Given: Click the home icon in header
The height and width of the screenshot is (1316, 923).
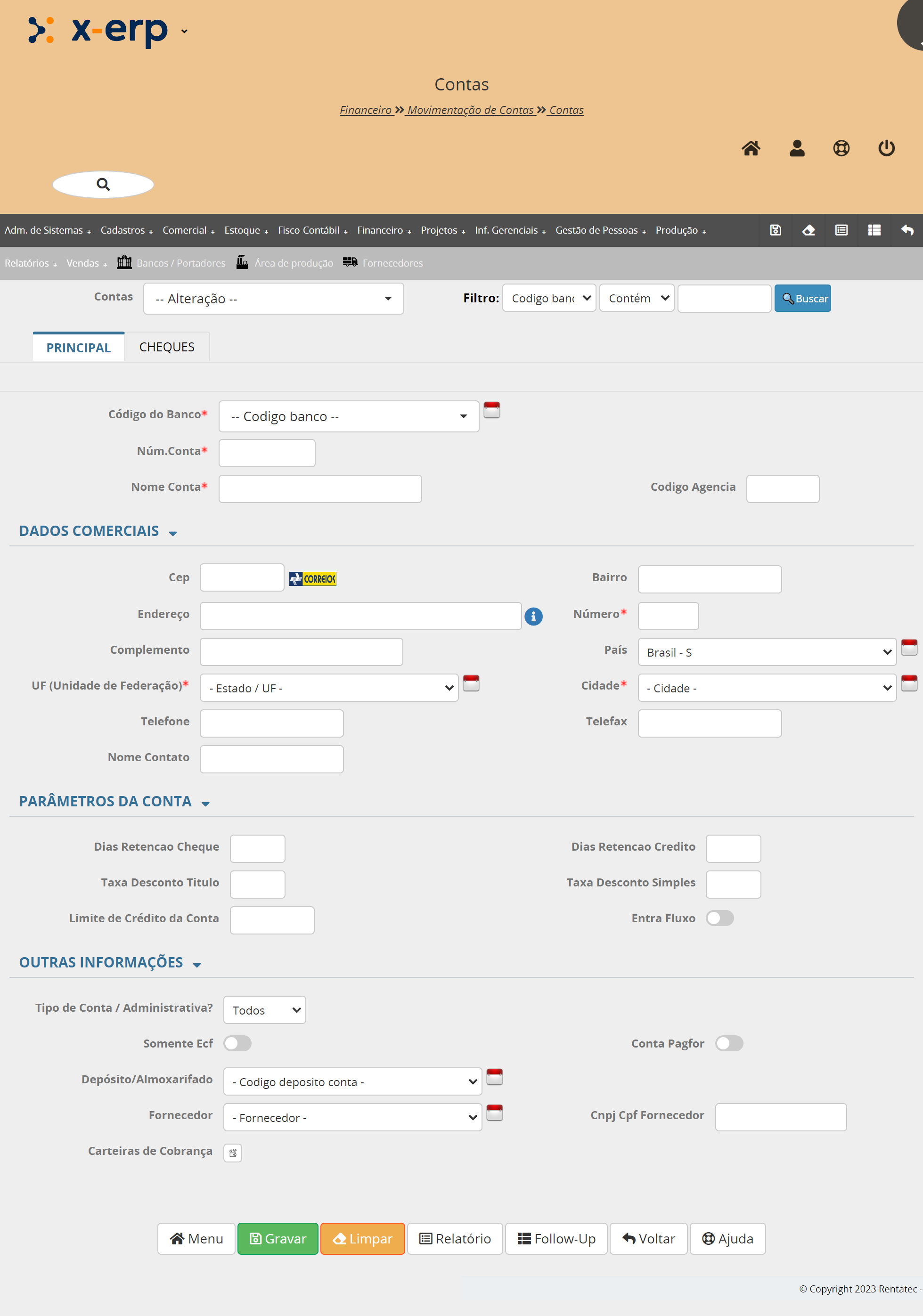Looking at the screenshot, I should click(x=751, y=148).
